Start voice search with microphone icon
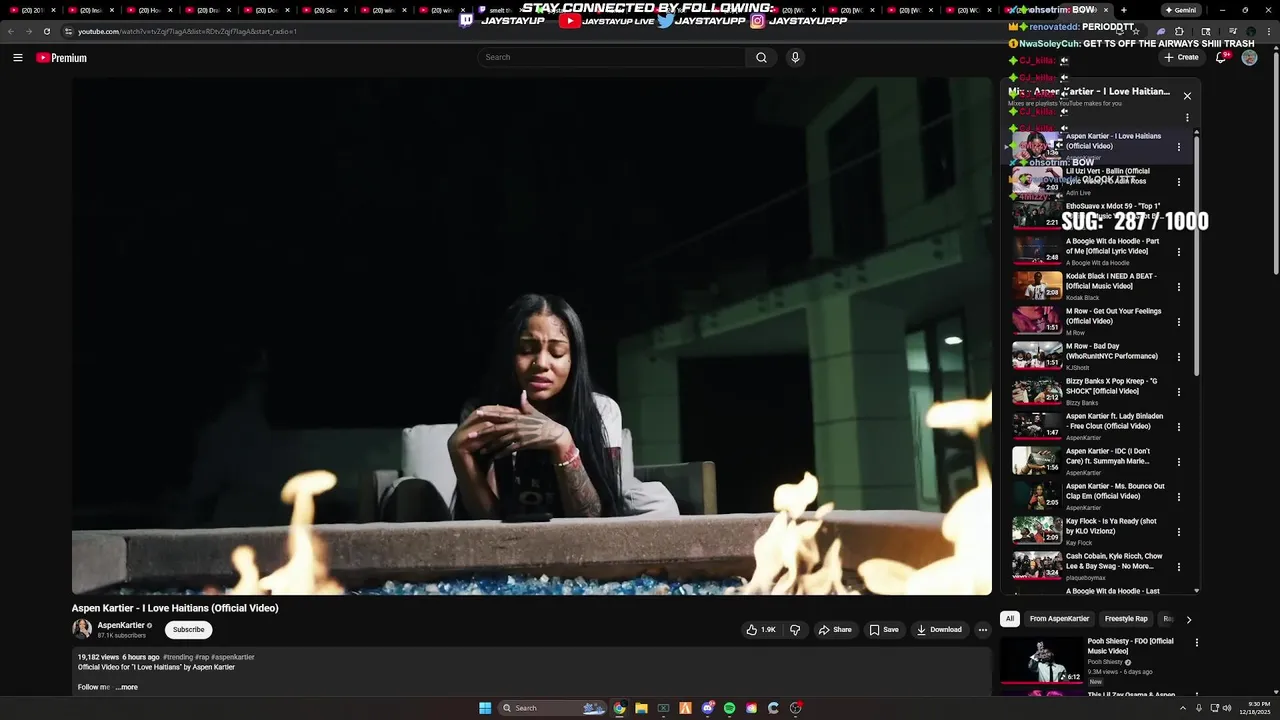Screen dimensions: 1280x720 pyautogui.click(x=795, y=58)
